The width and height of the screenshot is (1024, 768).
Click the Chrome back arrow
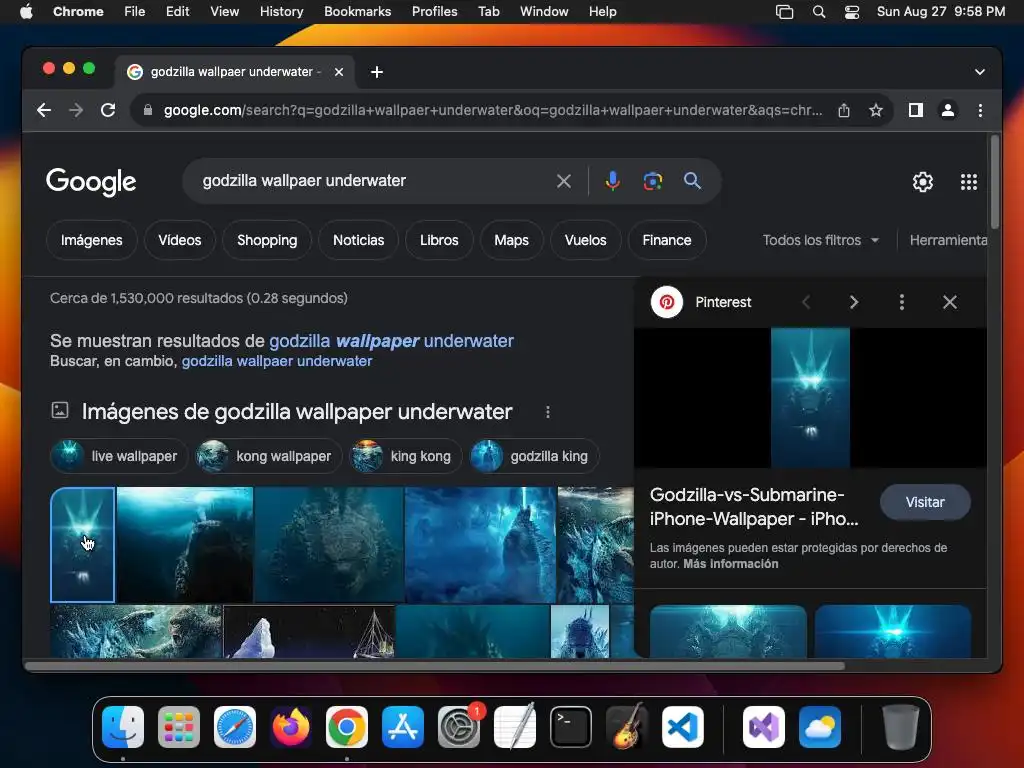tap(44, 110)
